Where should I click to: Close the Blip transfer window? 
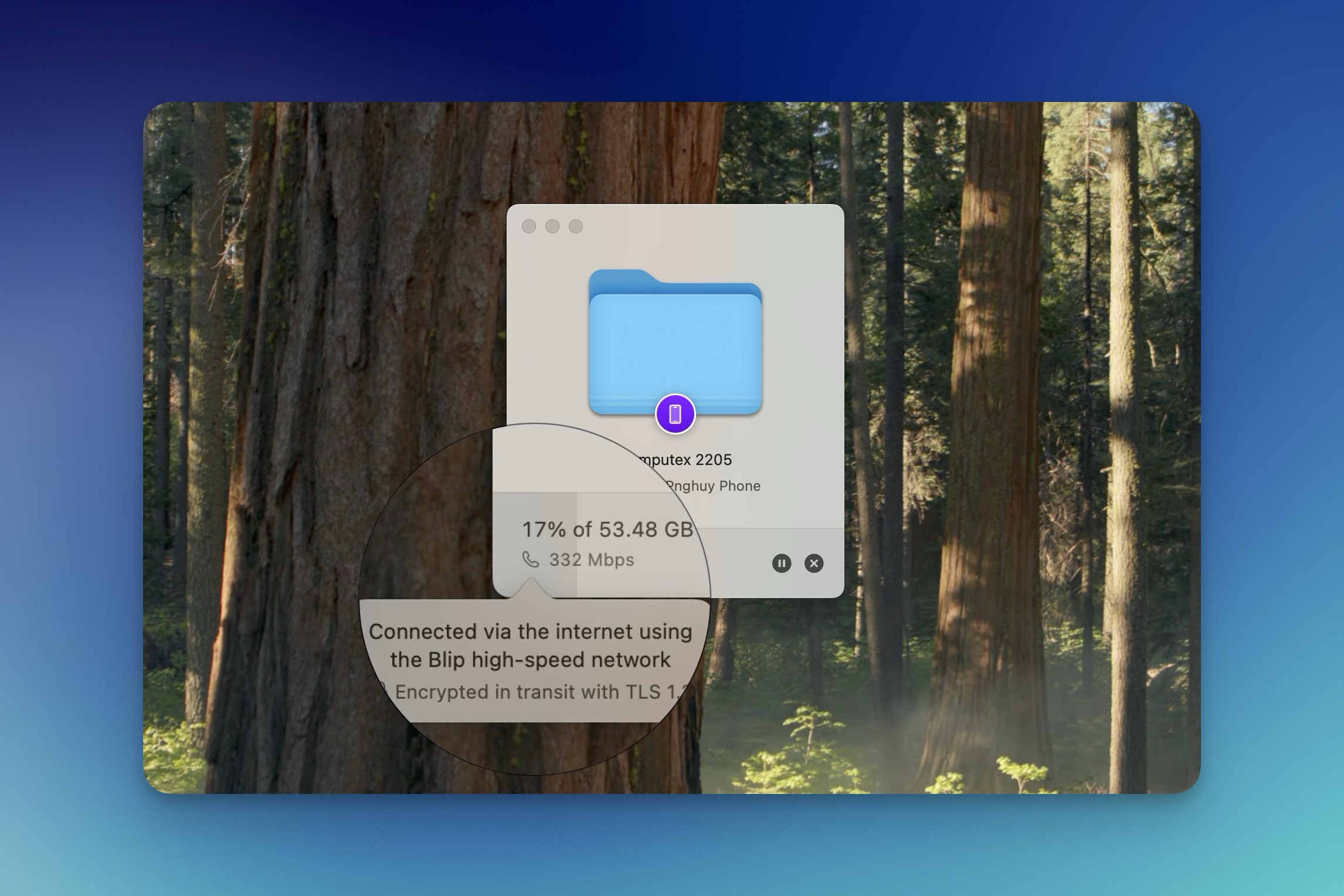(529, 226)
